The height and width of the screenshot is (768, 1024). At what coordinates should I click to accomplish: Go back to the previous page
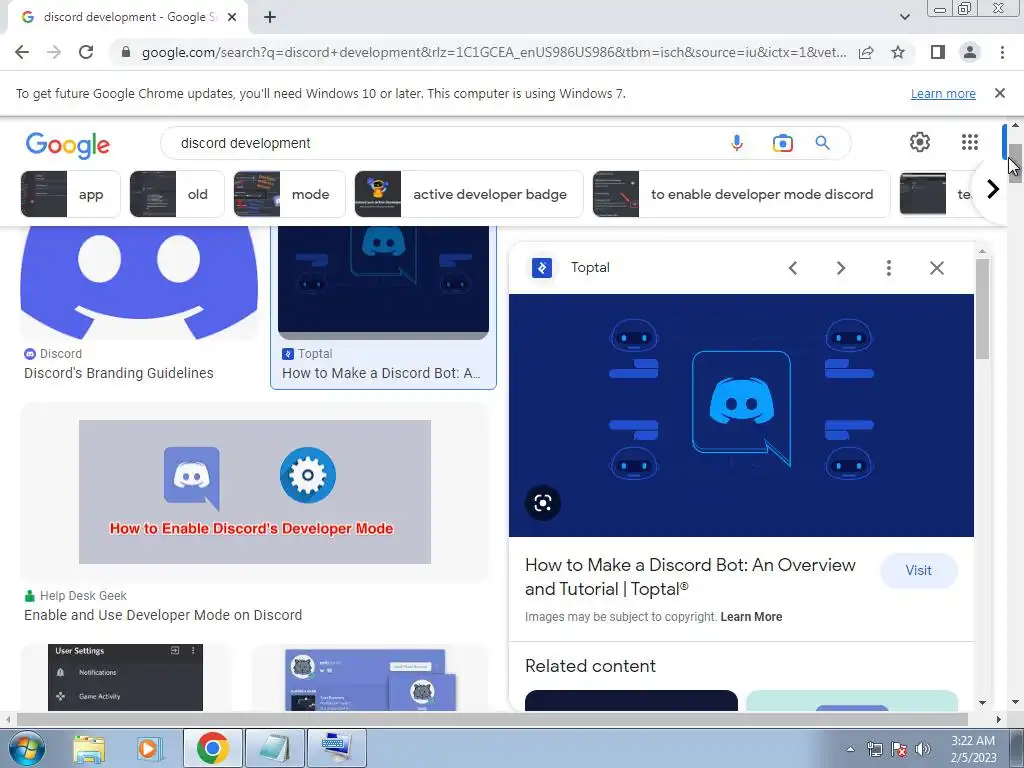point(22,52)
